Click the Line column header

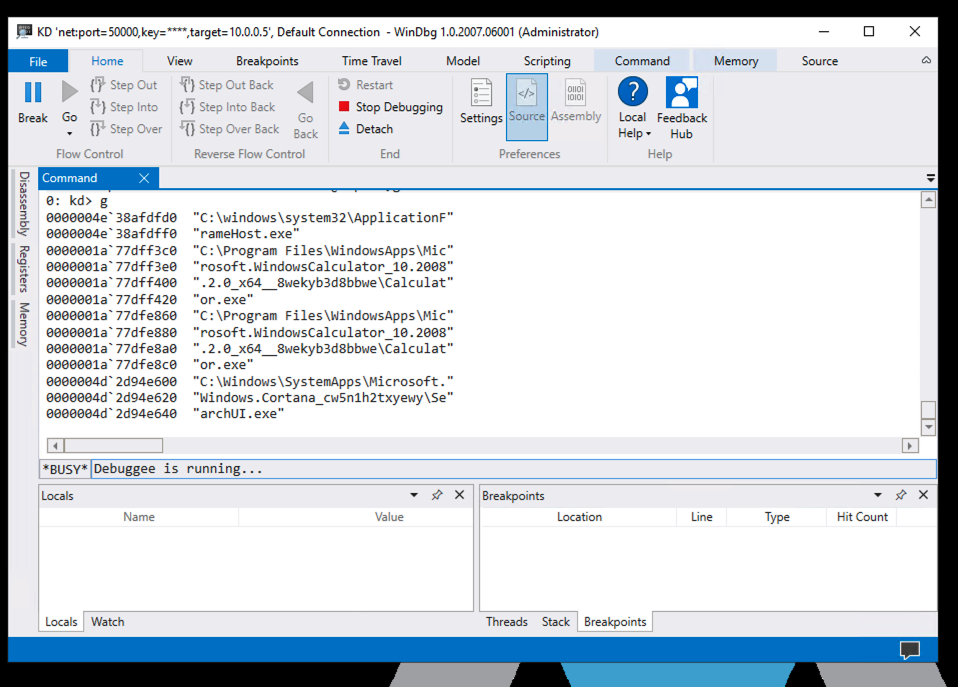[701, 517]
